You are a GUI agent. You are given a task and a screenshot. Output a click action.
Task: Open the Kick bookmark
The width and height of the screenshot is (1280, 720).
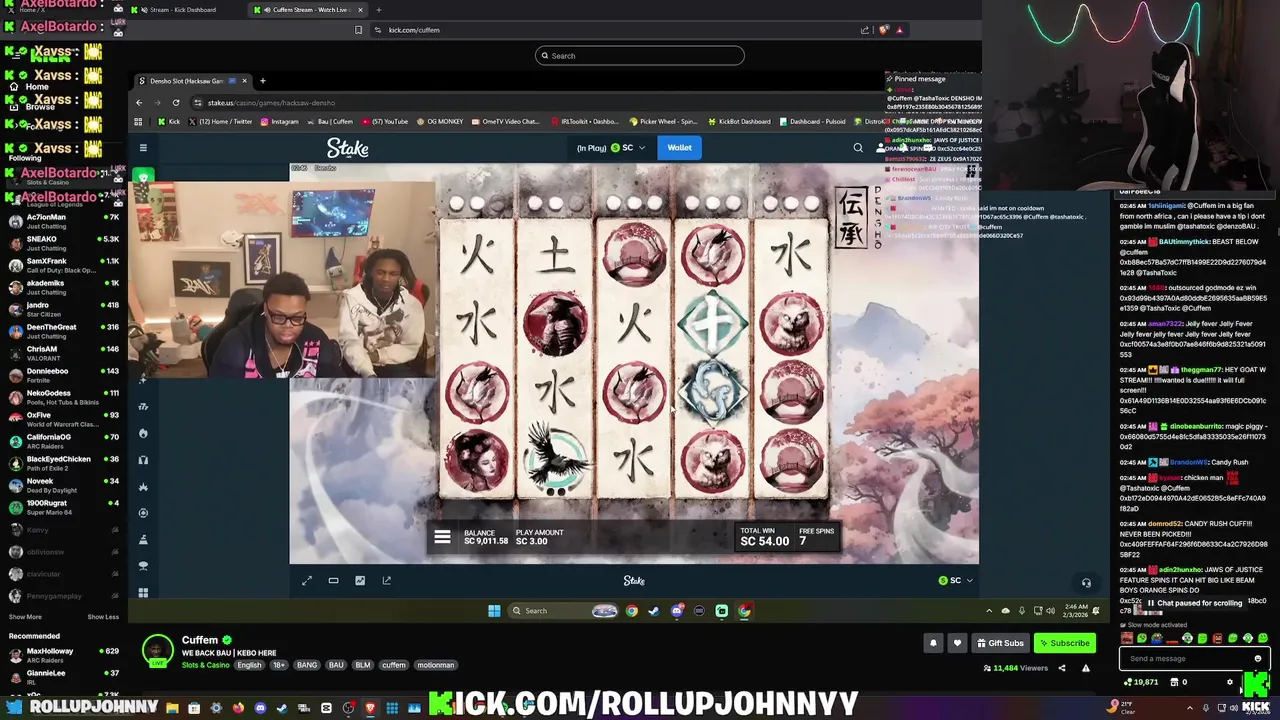tap(169, 122)
